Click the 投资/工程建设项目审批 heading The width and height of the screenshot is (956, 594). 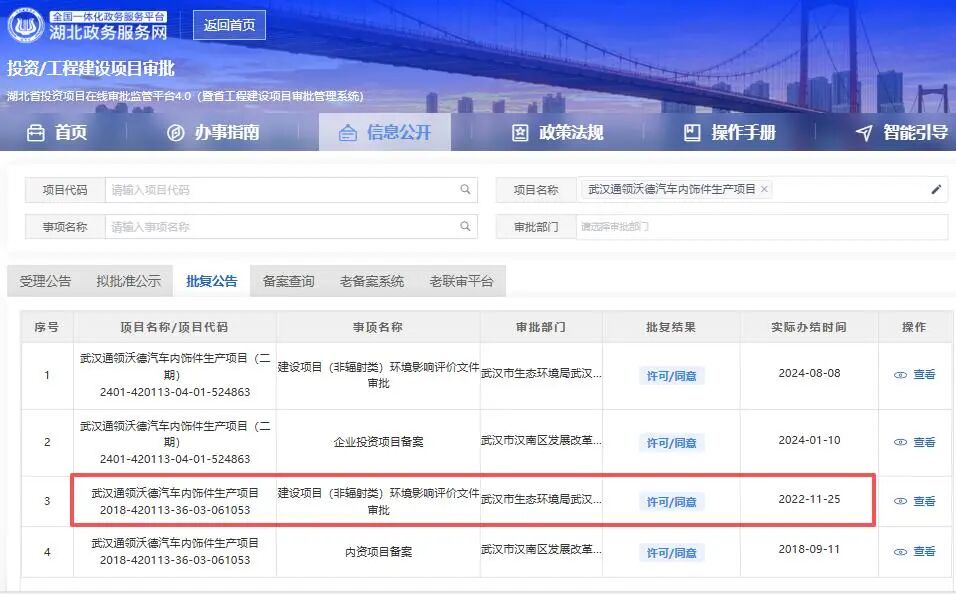click(x=91, y=68)
